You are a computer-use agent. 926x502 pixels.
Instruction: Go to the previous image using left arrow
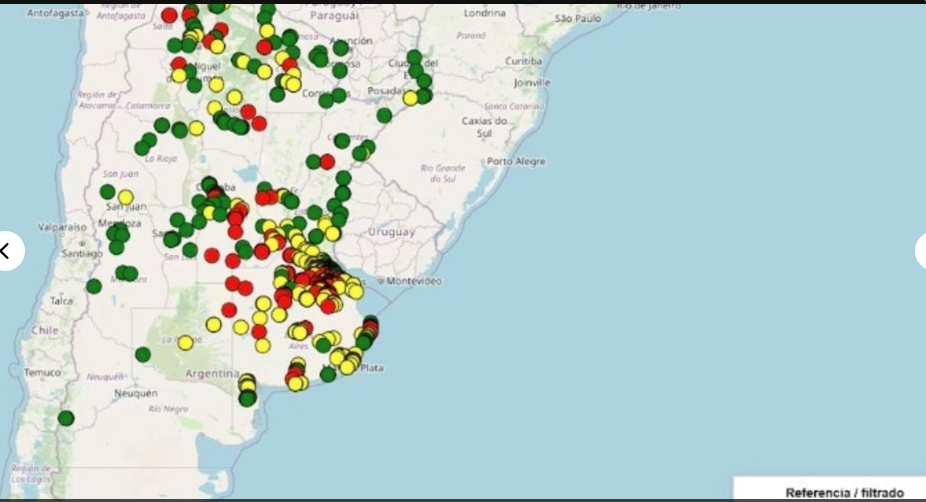click(5, 251)
